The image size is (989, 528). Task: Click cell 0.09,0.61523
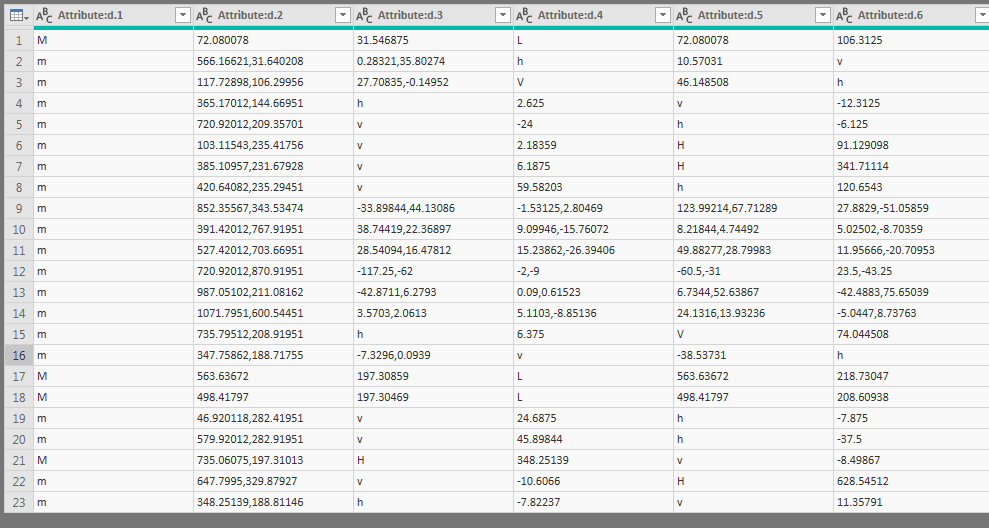pos(594,292)
